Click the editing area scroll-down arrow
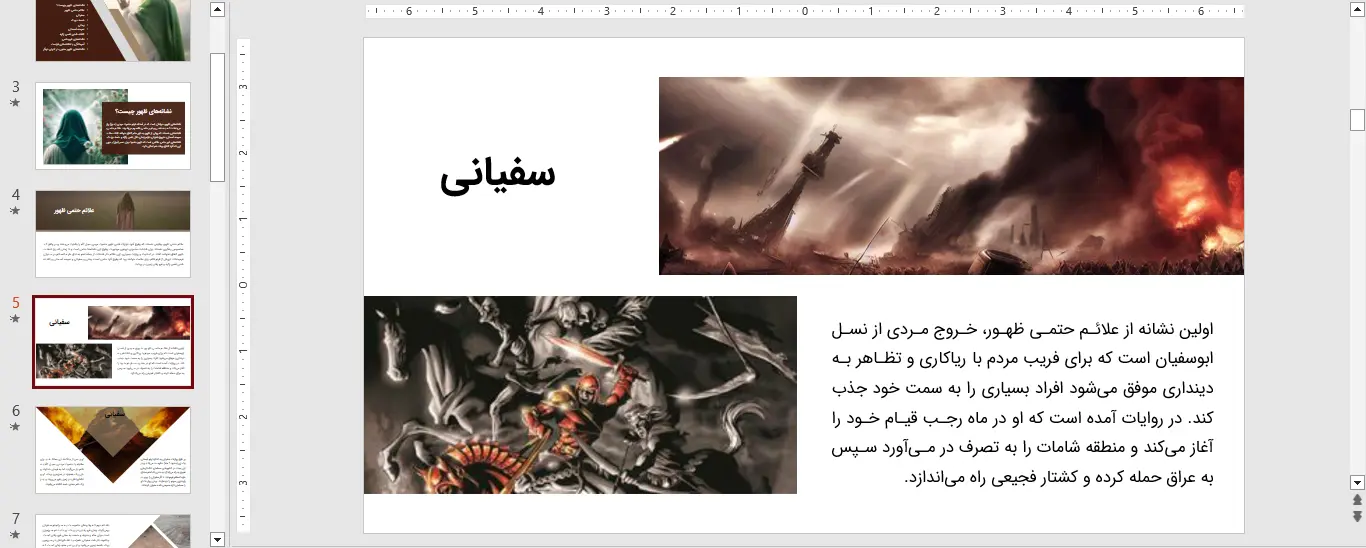The height and width of the screenshot is (548, 1366). (1357, 481)
